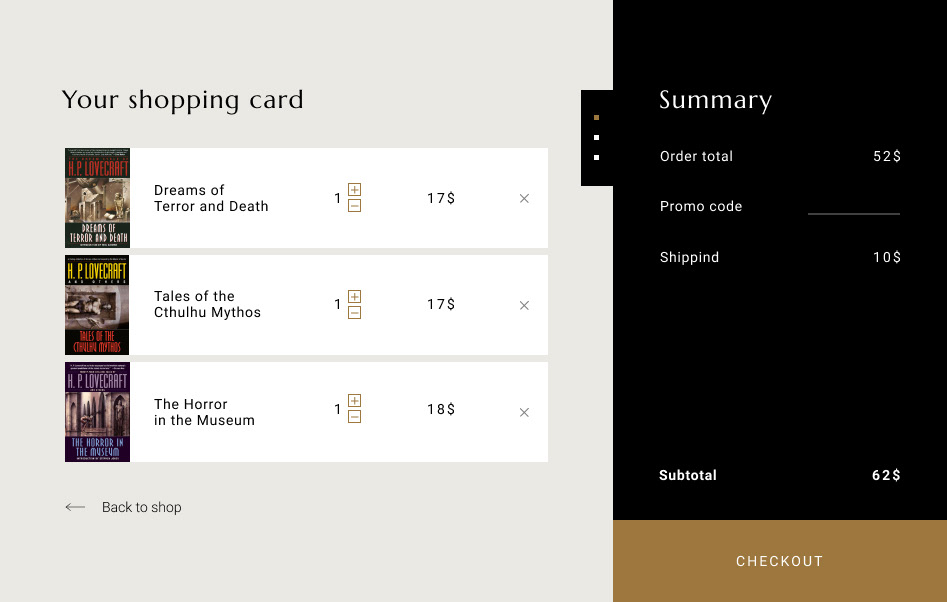Remove Dreams of Terror and Death from cart

tap(524, 199)
